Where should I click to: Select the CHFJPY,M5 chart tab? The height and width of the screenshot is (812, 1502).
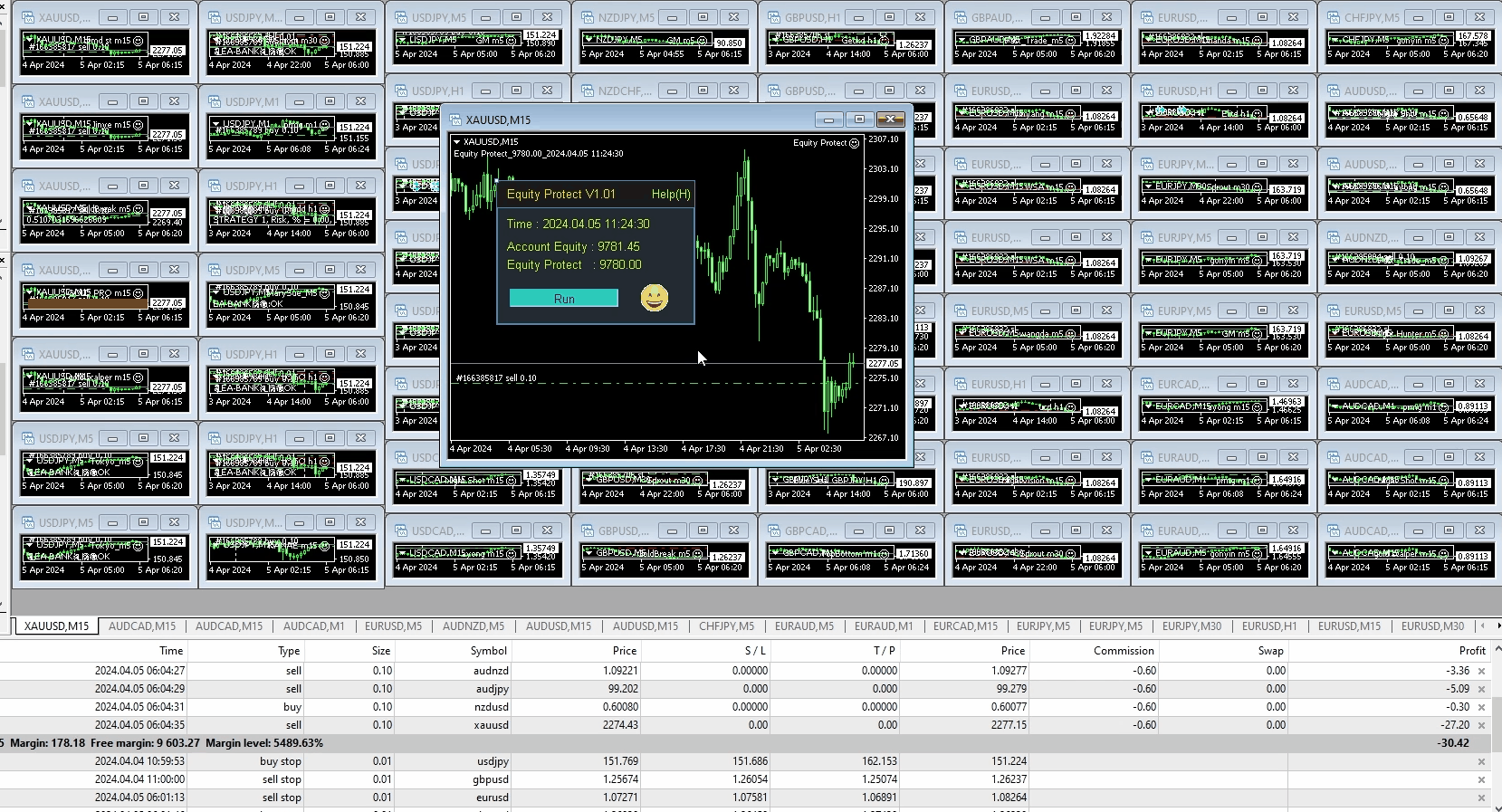(726, 626)
